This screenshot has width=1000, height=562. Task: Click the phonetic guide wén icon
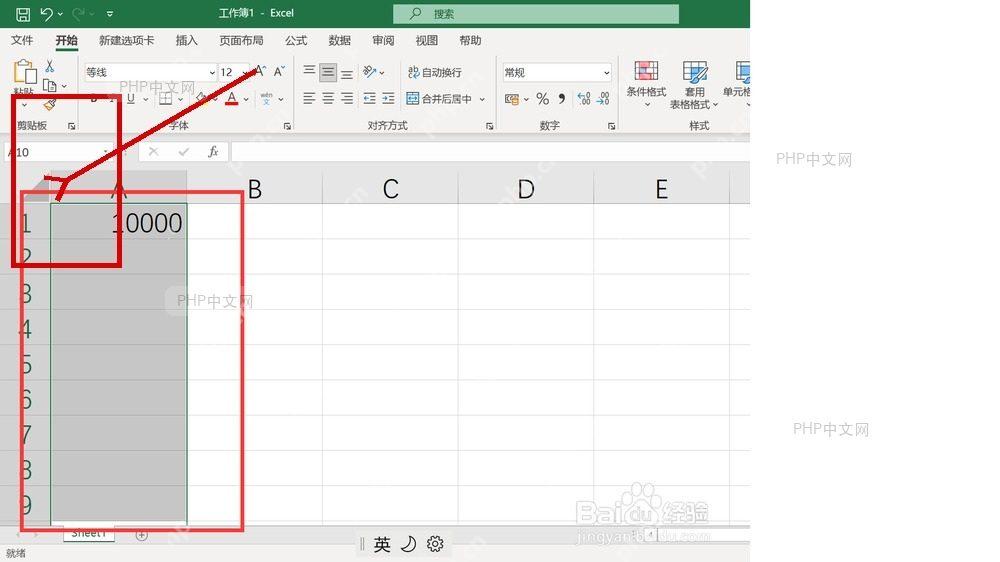click(x=267, y=99)
